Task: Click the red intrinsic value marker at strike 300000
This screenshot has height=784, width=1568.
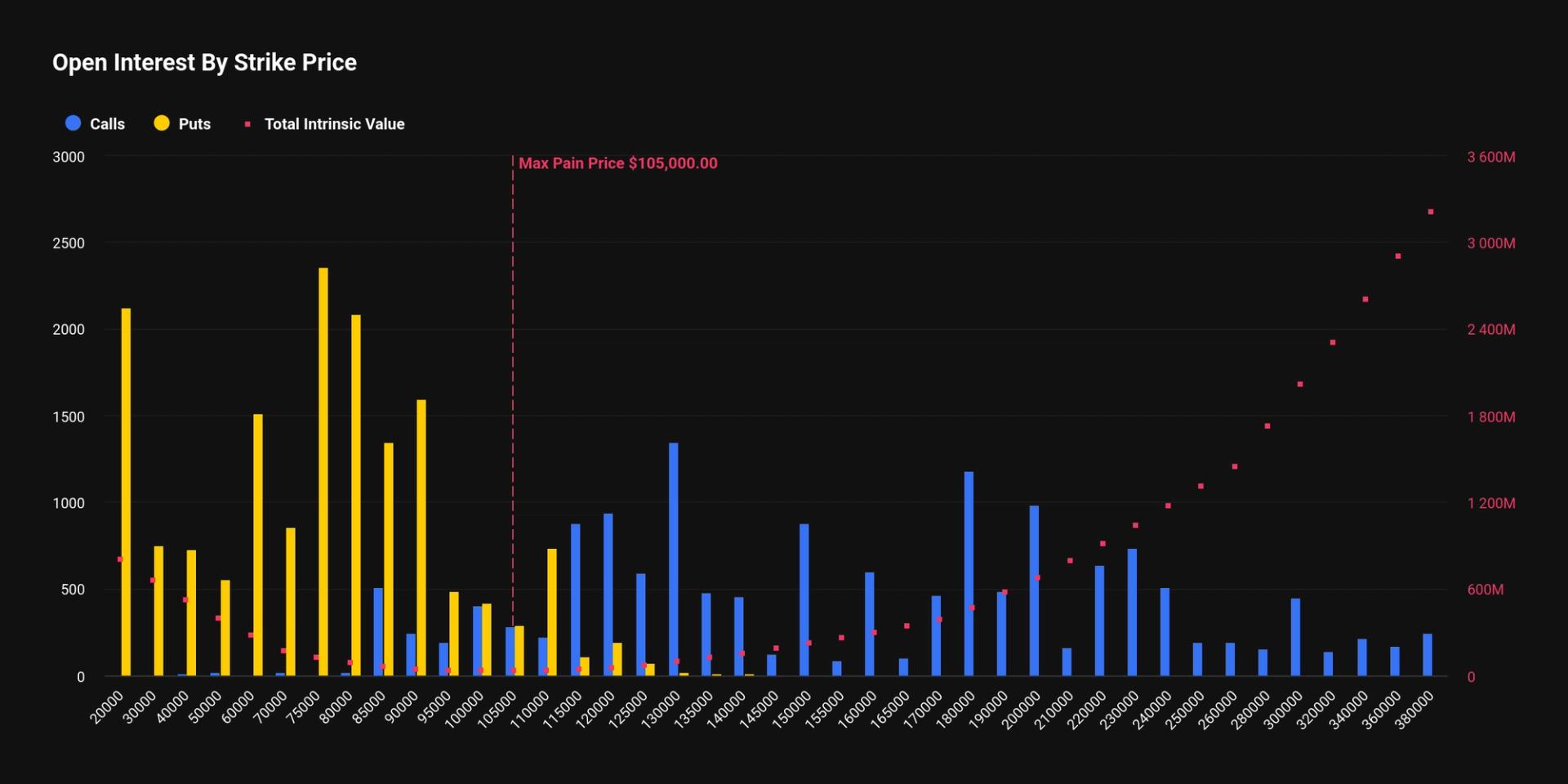Action: (x=1300, y=384)
